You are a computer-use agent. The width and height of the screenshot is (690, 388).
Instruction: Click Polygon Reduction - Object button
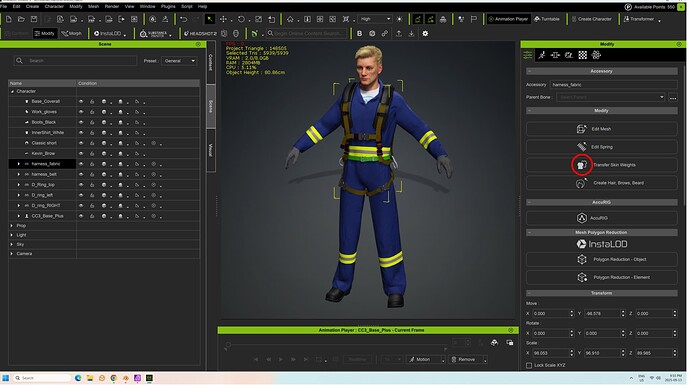[x=602, y=260]
